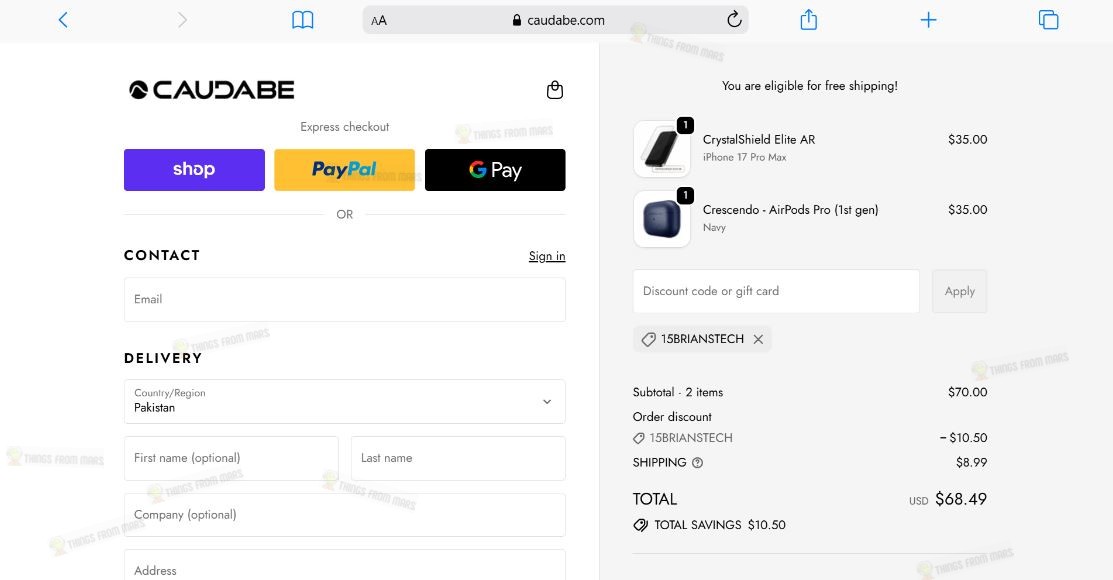The image size is (1113, 580).
Task: Open the Country/Region dropdown showing Pakistan
Action: pyautogui.click(x=345, y=402)
